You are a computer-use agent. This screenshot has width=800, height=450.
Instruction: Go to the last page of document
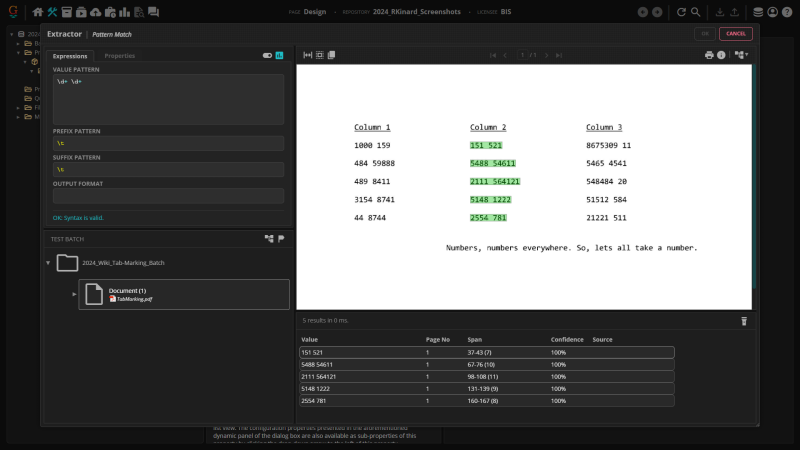(x=559, y=55)
